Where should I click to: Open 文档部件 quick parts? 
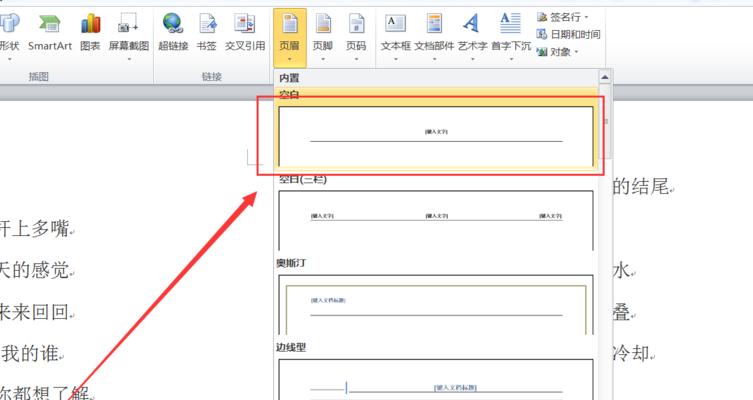[x=434, y=37]
